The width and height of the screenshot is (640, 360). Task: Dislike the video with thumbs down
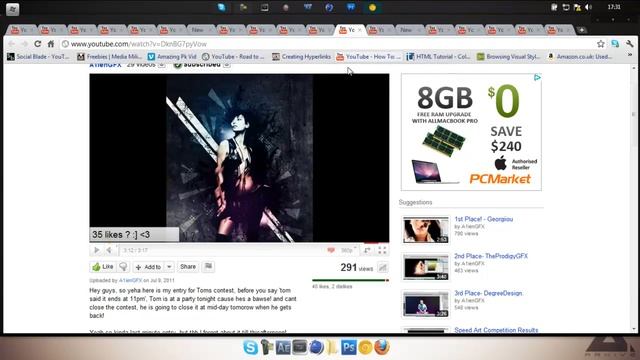pos(123,267)
